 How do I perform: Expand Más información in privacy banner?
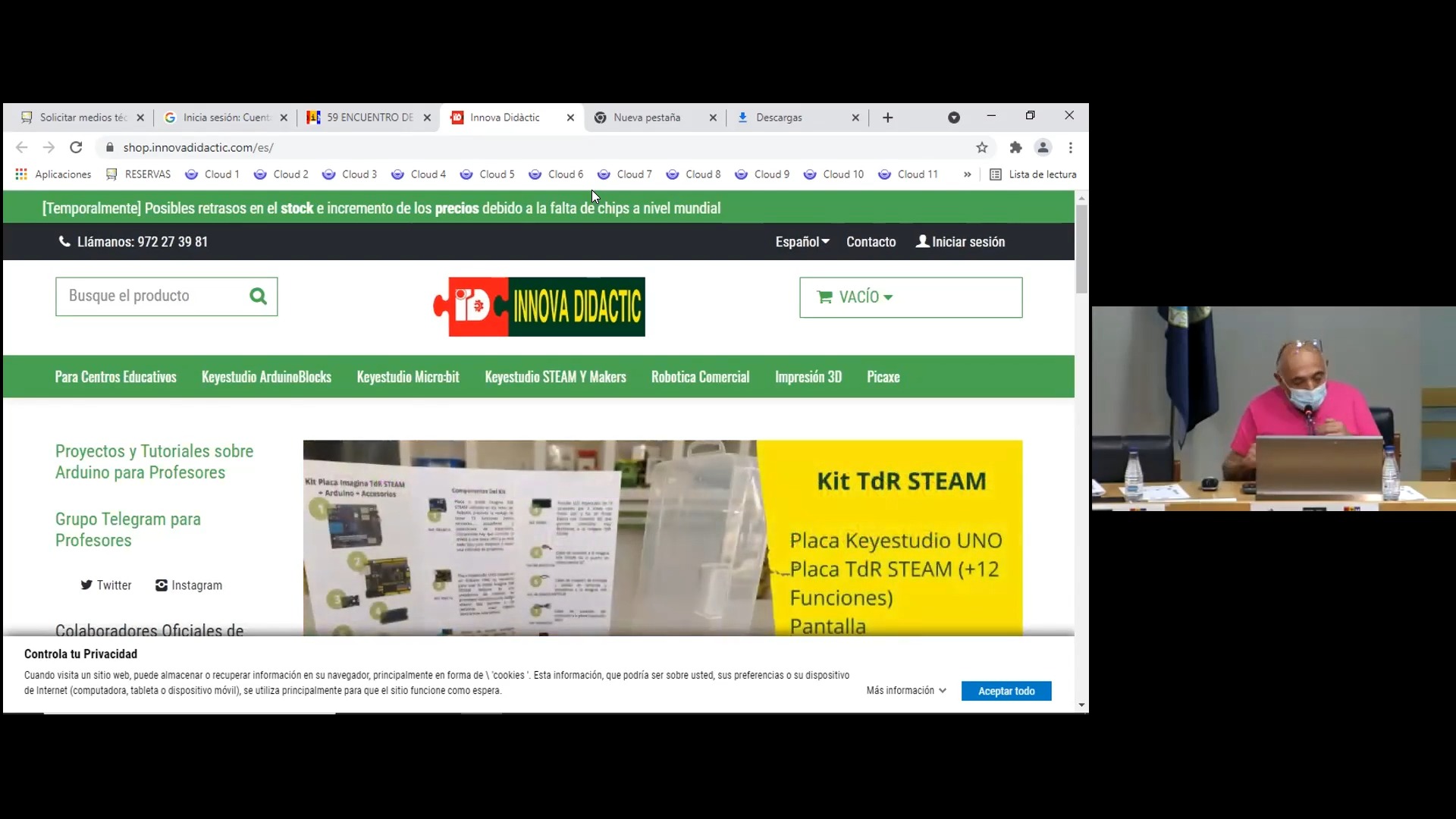pyautogui.click(x=906, y=691)
